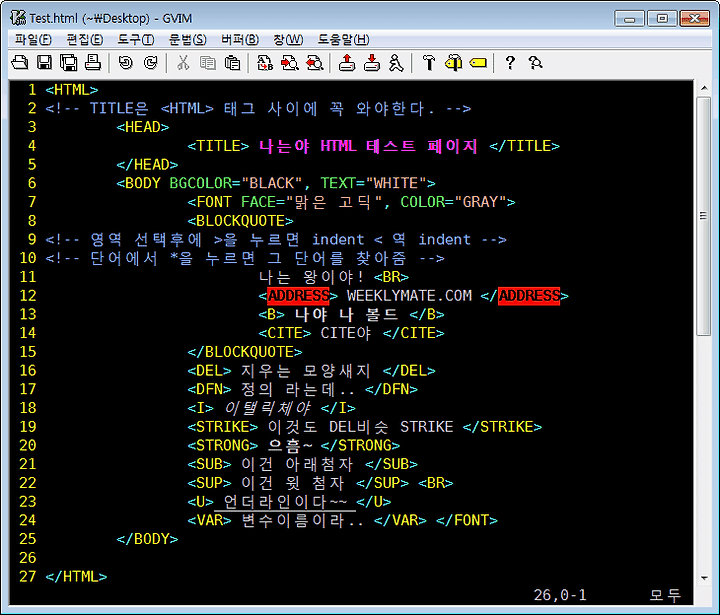
Task: Click the <FONT tag on line 7
Action: pyautogui.click(x=209, y=202)
